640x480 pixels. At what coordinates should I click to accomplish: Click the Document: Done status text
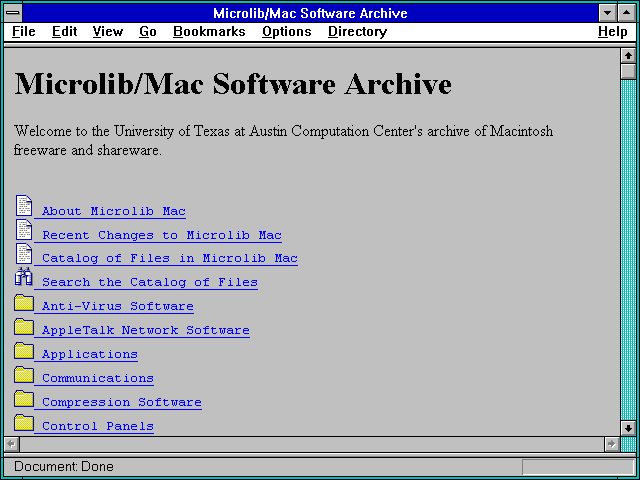(x=64, y=467)
